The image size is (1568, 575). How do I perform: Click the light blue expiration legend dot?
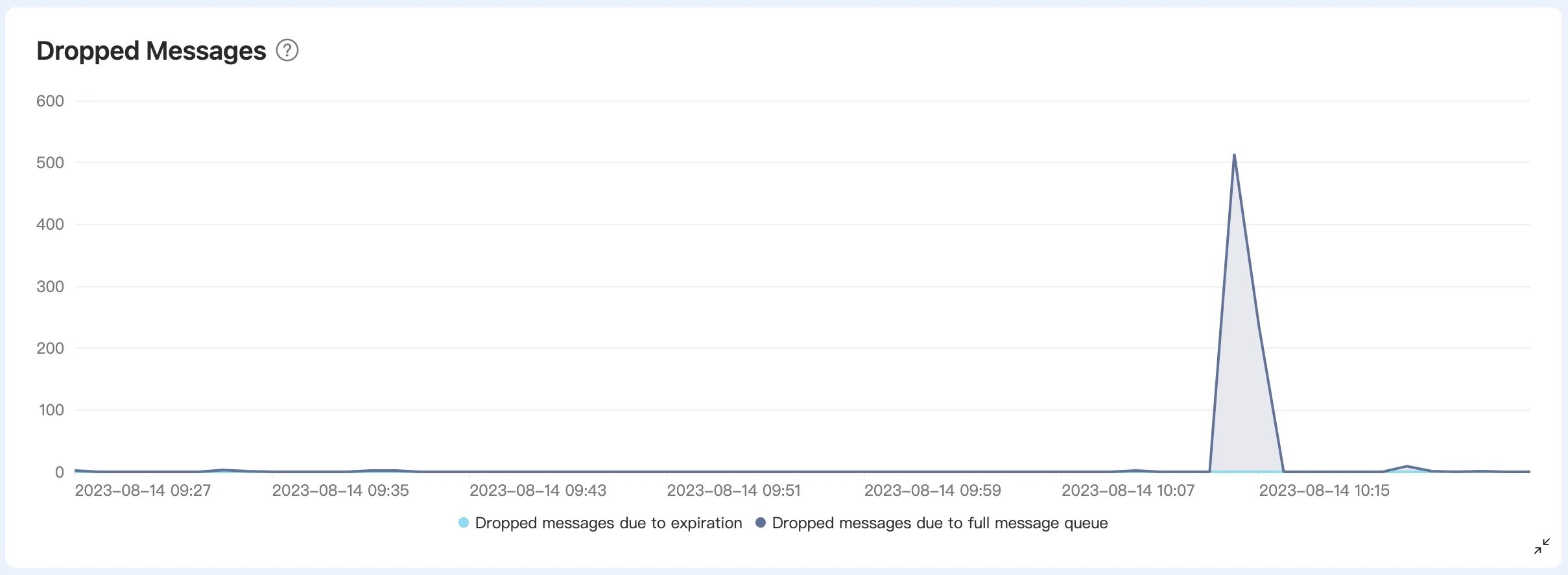pyautogui.click(x=462, y=522)
